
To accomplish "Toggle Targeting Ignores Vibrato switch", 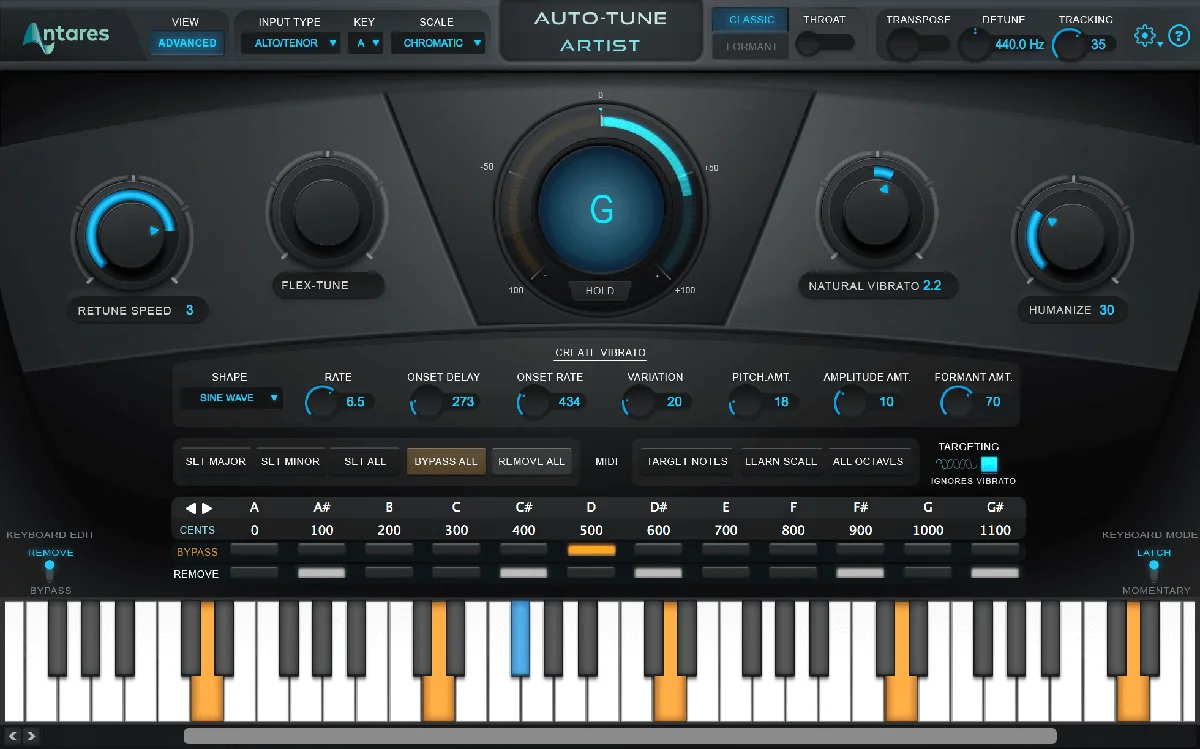I will (989, 464).
